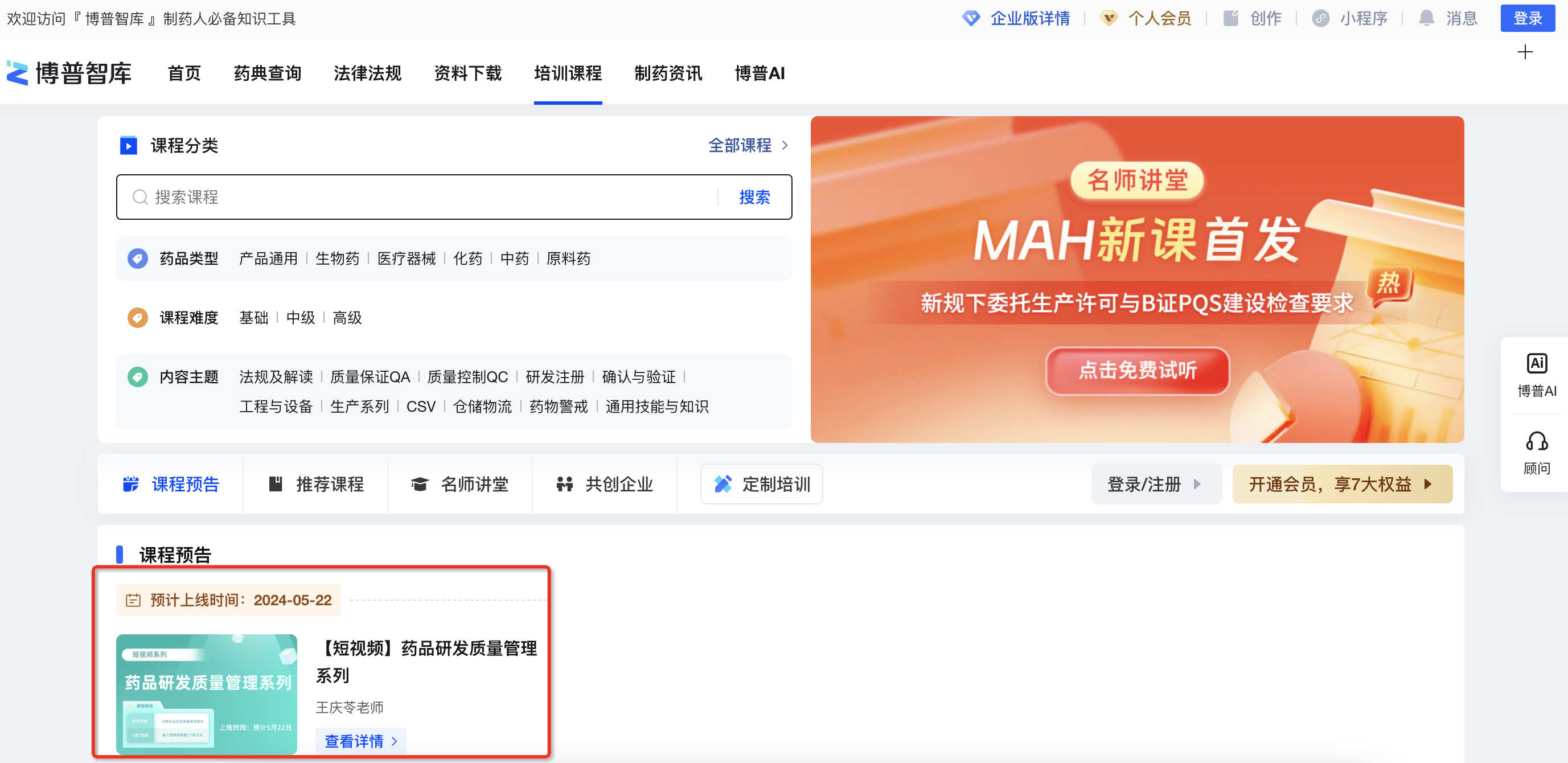Switch to 课程预告 tab
The image size is (1568, 763).
[x=170, y=484]
